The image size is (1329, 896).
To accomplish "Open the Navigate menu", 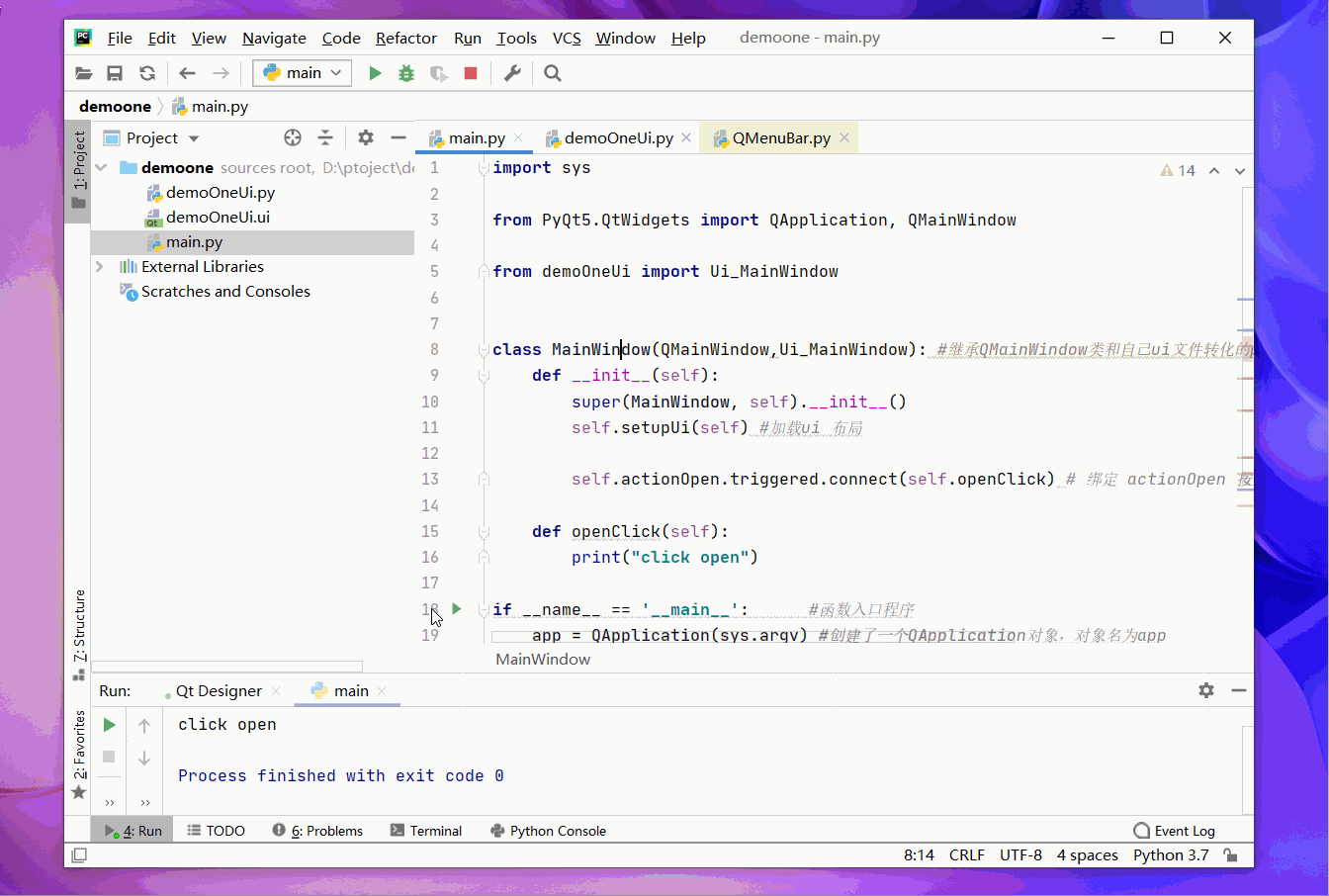I will 274,38.
